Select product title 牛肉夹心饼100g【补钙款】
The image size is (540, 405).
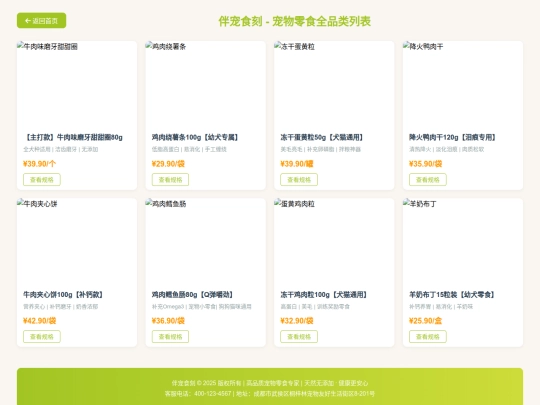[63, 295]
